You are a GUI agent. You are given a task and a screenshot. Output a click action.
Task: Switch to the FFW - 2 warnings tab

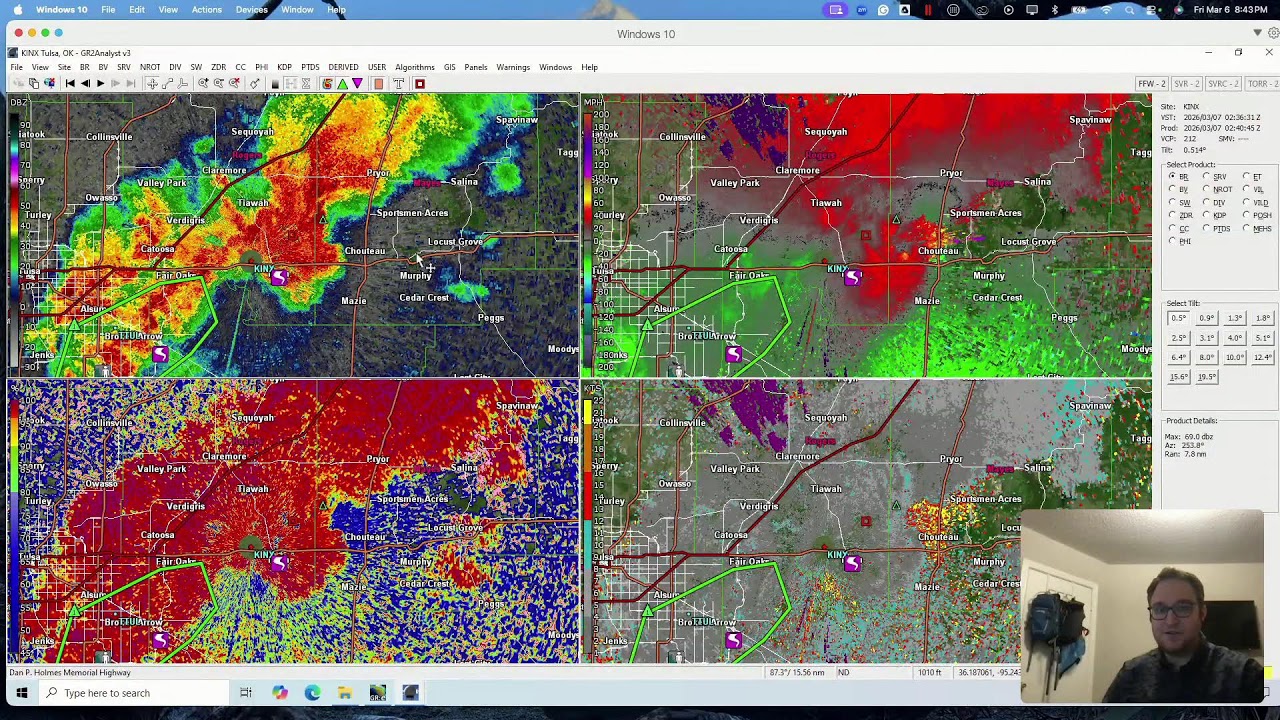click(1151, 84)
